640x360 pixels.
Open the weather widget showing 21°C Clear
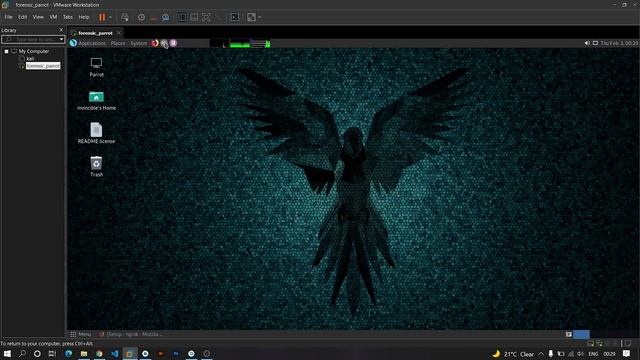tap(513, 354)
